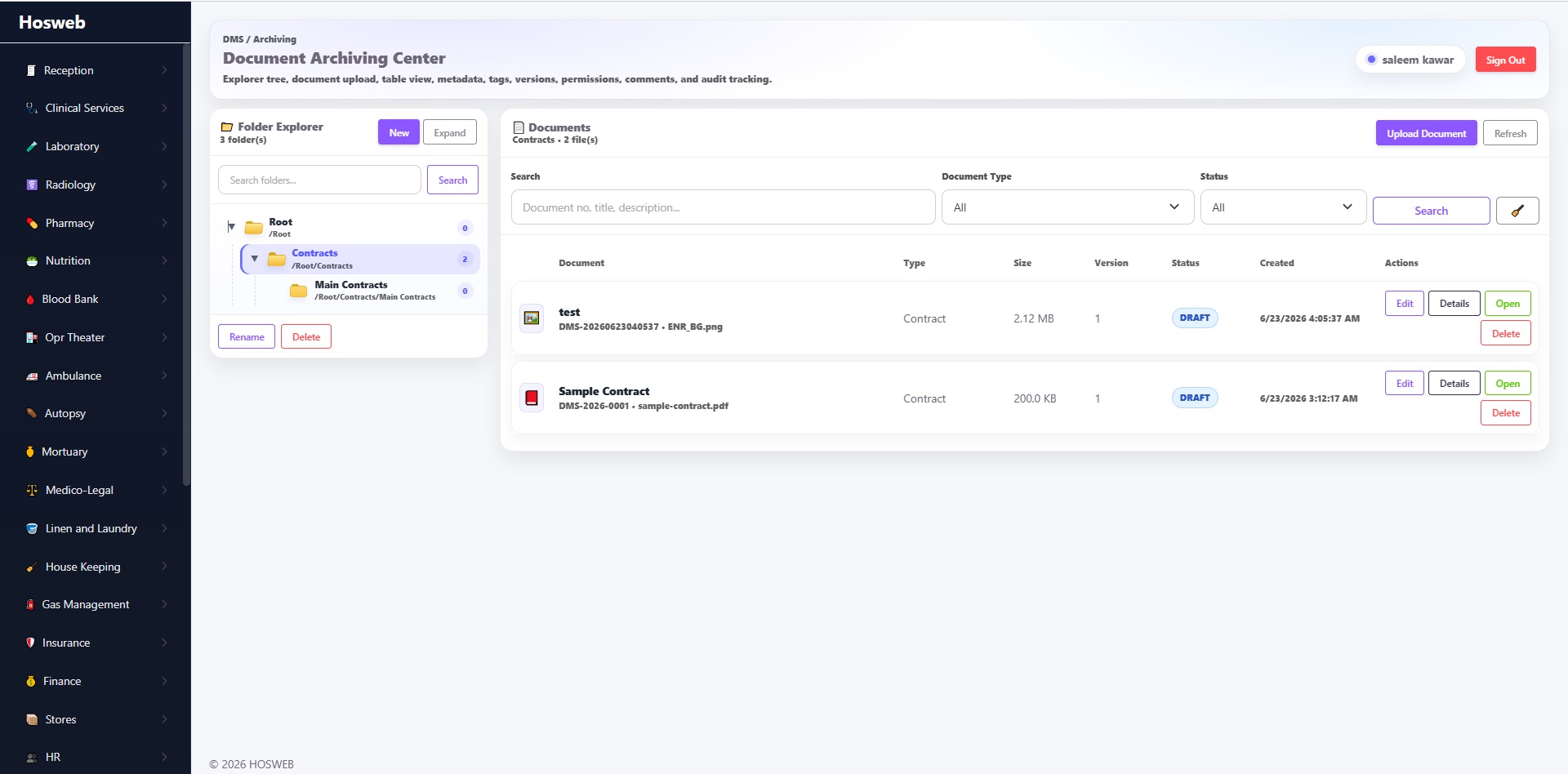Collapse the Contracts folder tree arrow
The image size is (1568, 774).
point(255,259)
